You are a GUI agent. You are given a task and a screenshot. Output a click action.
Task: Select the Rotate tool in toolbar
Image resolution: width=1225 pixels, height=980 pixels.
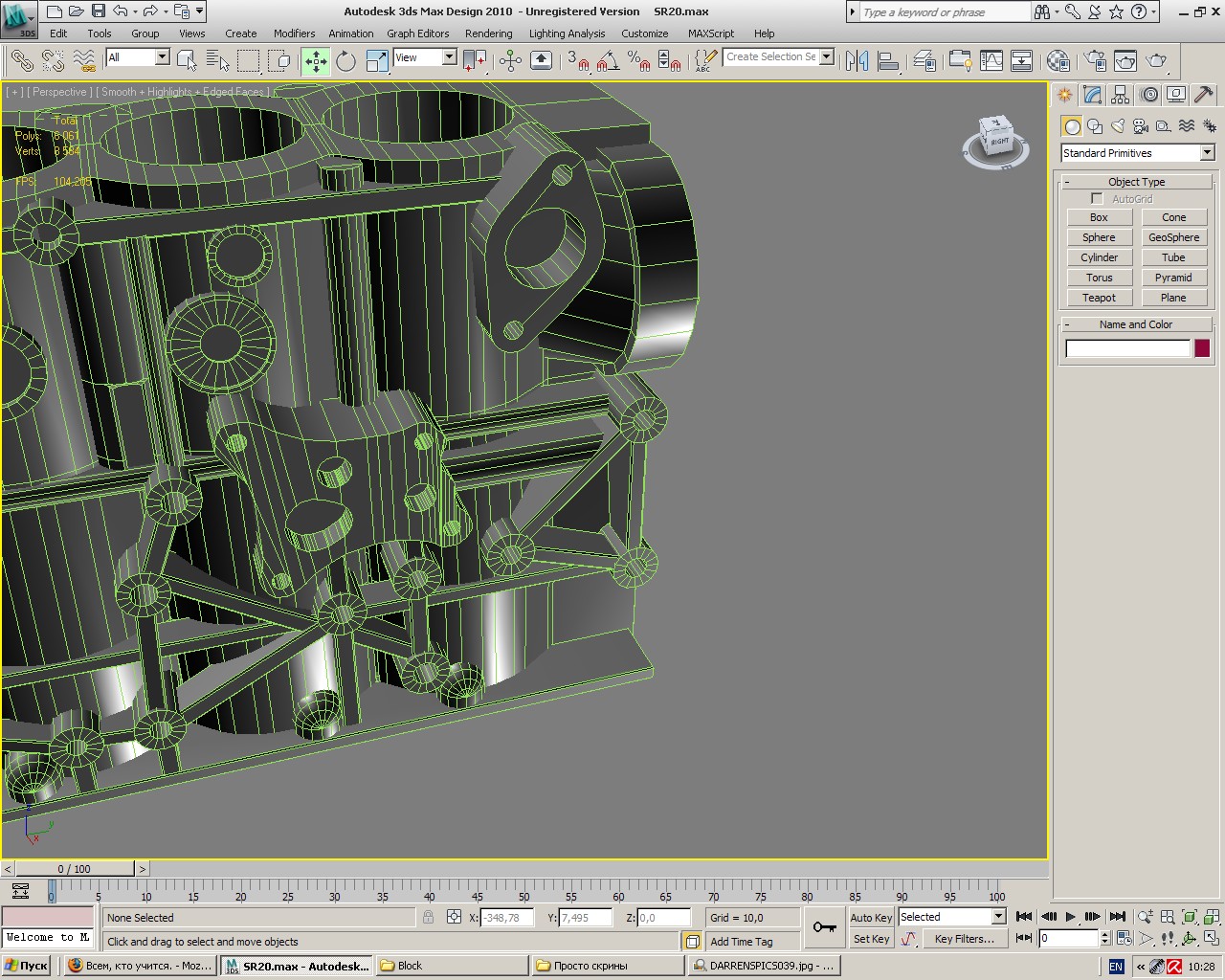click(x=345, y=61)
